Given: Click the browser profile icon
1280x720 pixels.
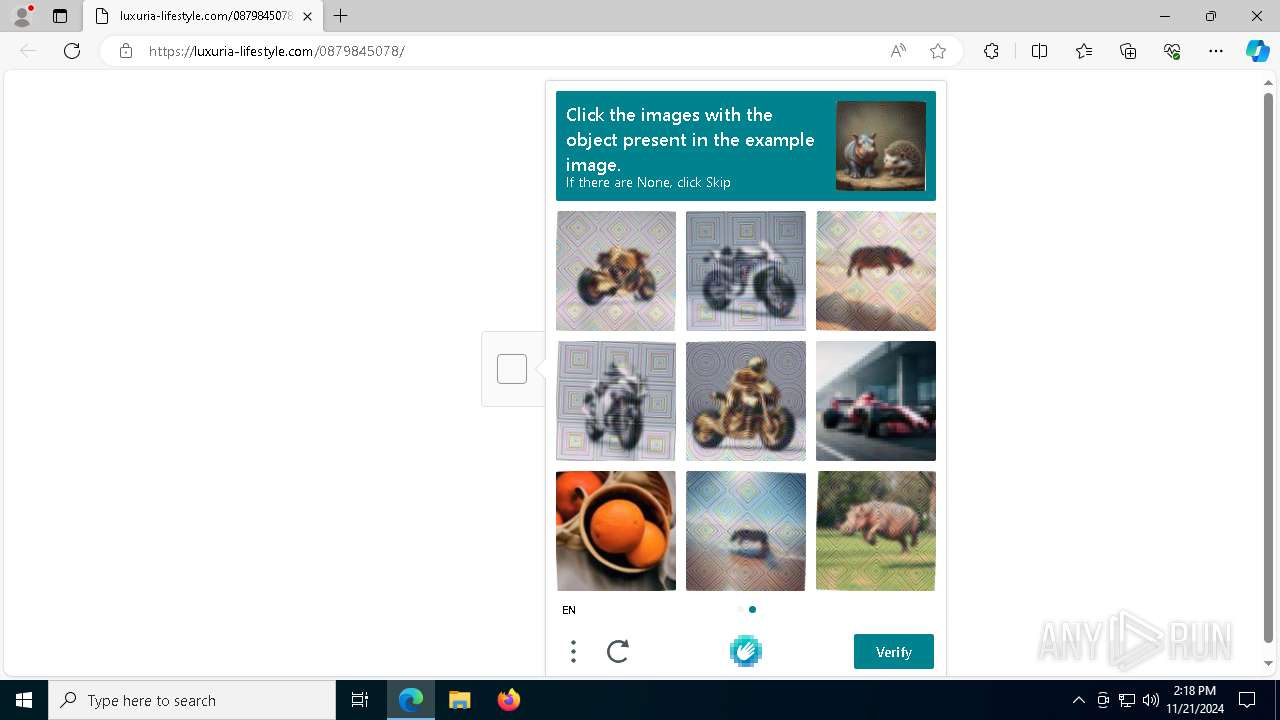Looking at the screenshot, I should (x=22, y=16).
